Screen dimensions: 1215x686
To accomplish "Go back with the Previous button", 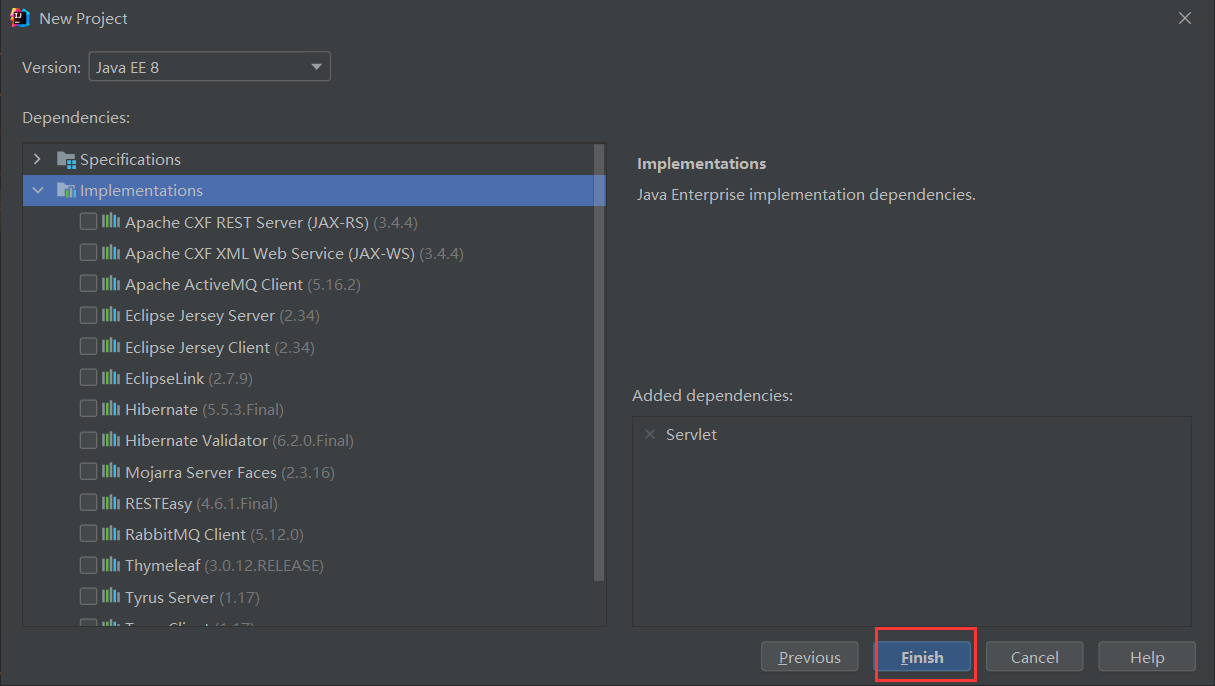I will click(x=809, y=657).
